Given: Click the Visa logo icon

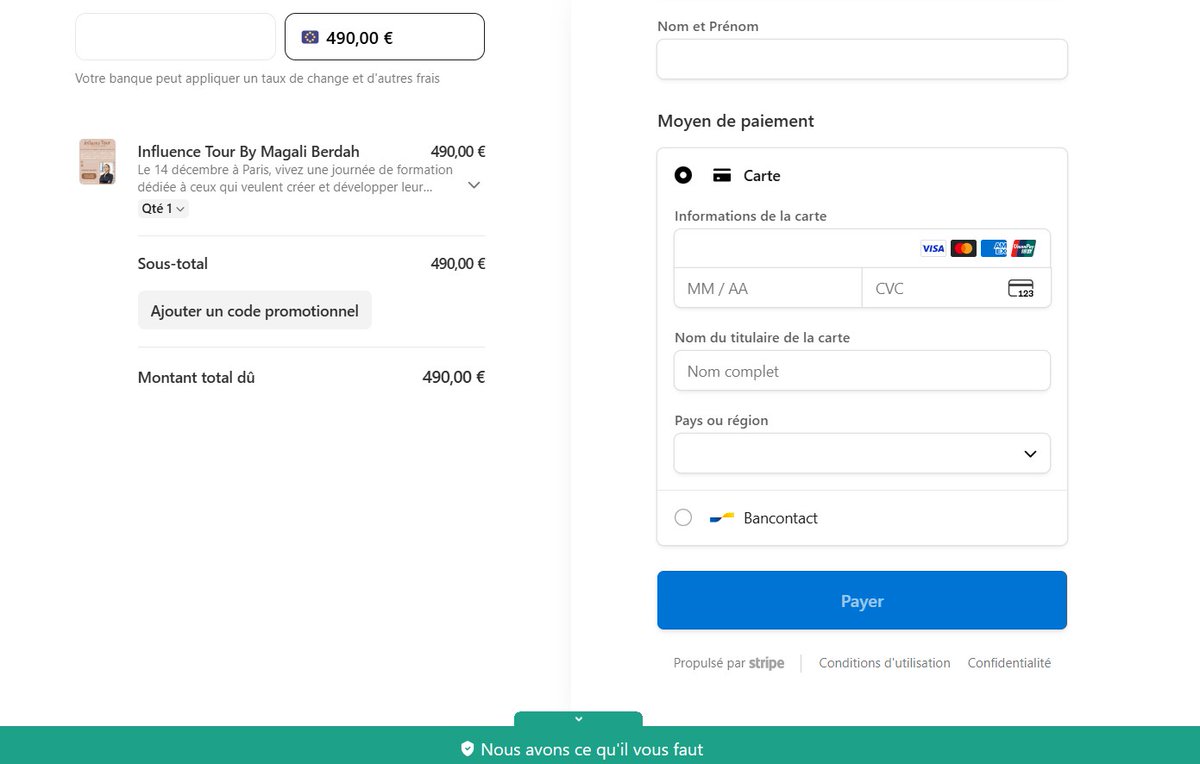Looking at the screenshot, I should click(933, 248).
